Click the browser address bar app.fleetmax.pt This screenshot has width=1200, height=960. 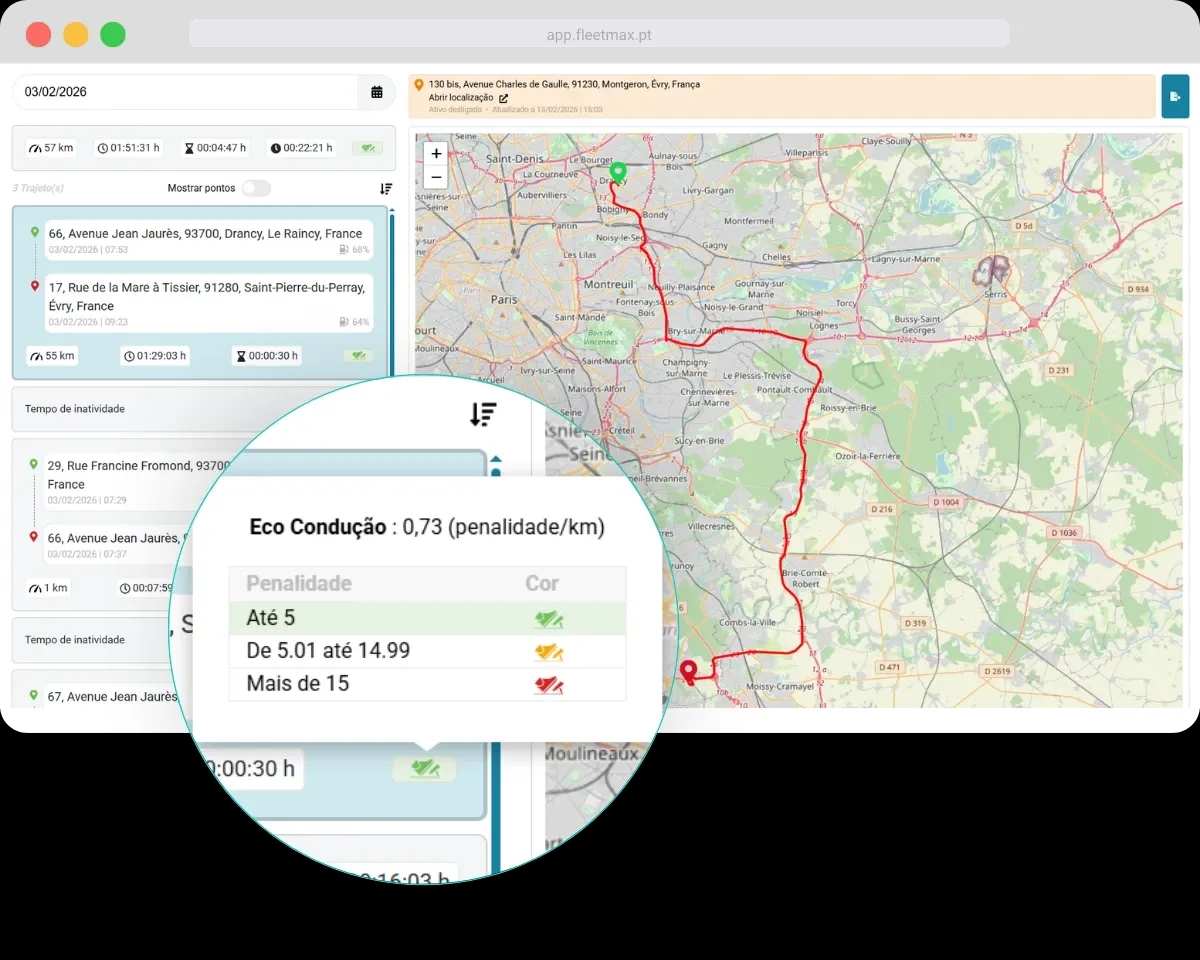coord(599,34)
